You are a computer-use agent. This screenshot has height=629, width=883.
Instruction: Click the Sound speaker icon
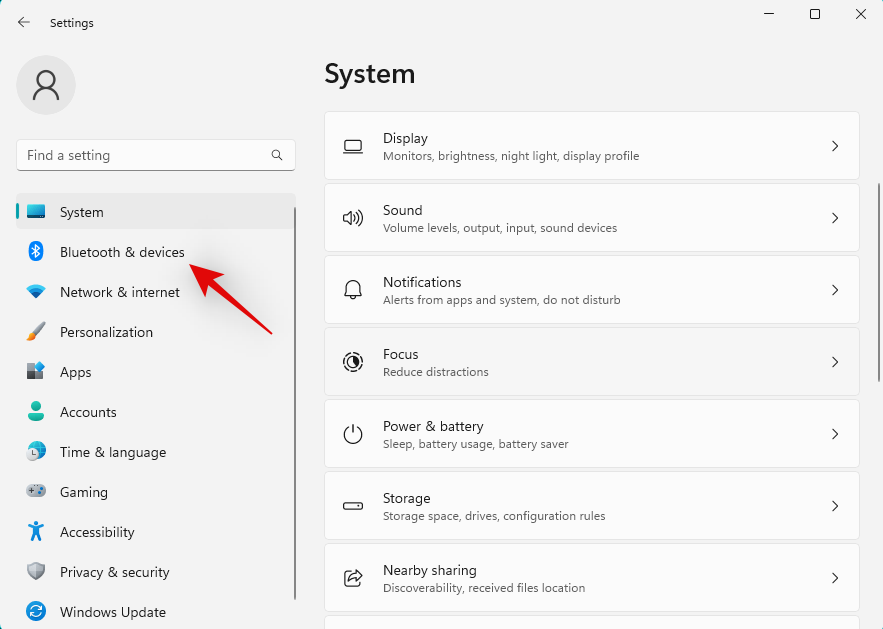coord(353,218)
